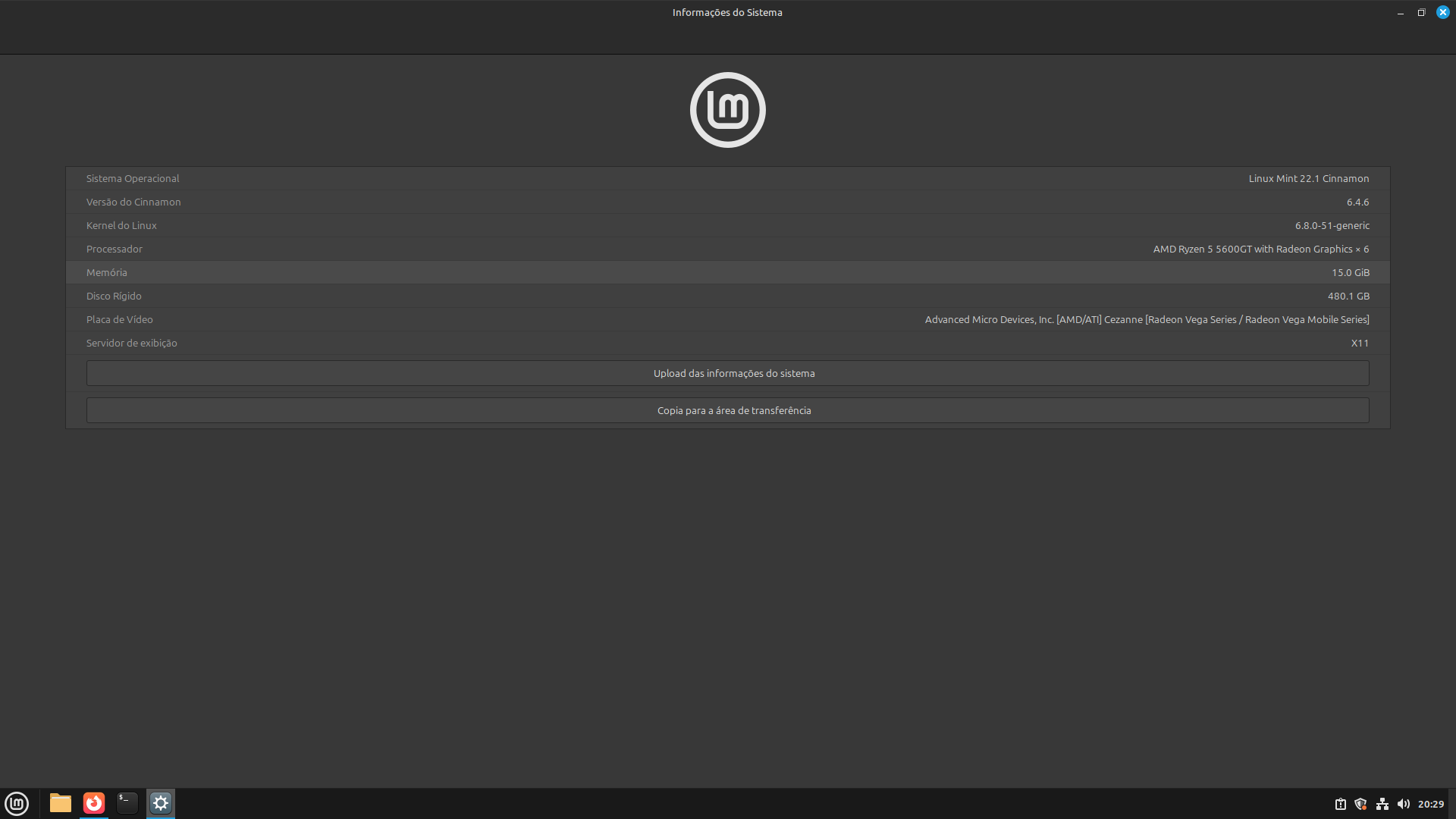The height and width of the screenshot is (819, 1456).
Task: Click the 'Memória' row label
Action: click(x=107, y=272)
